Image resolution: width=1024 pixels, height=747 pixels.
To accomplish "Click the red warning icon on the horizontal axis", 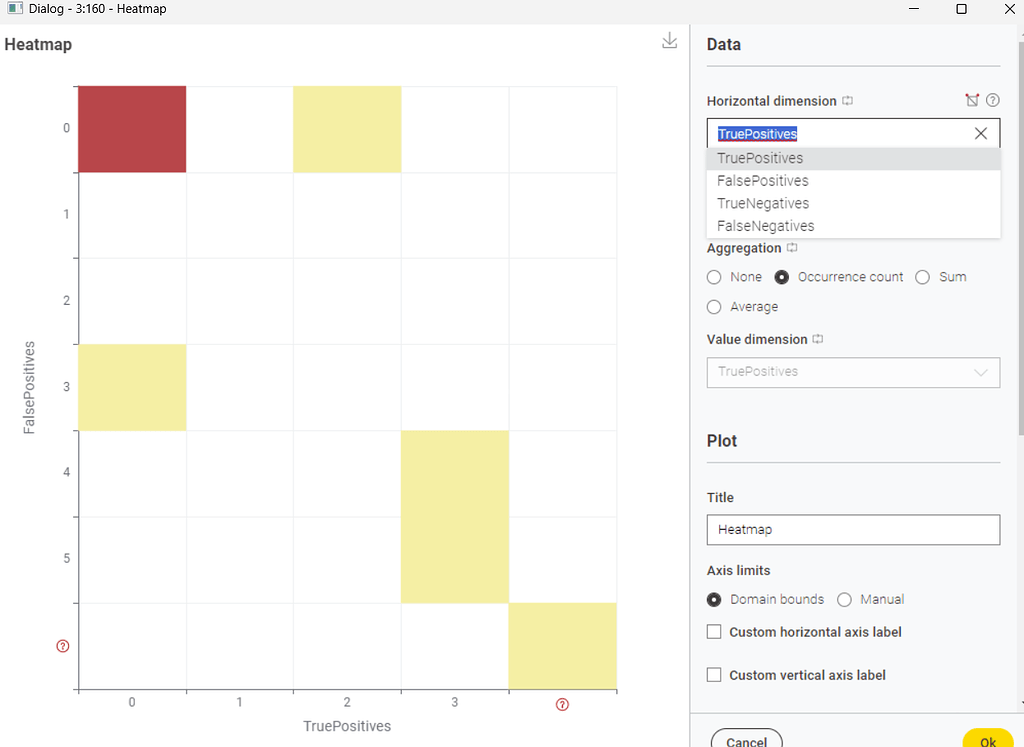I will coord(561,704).
